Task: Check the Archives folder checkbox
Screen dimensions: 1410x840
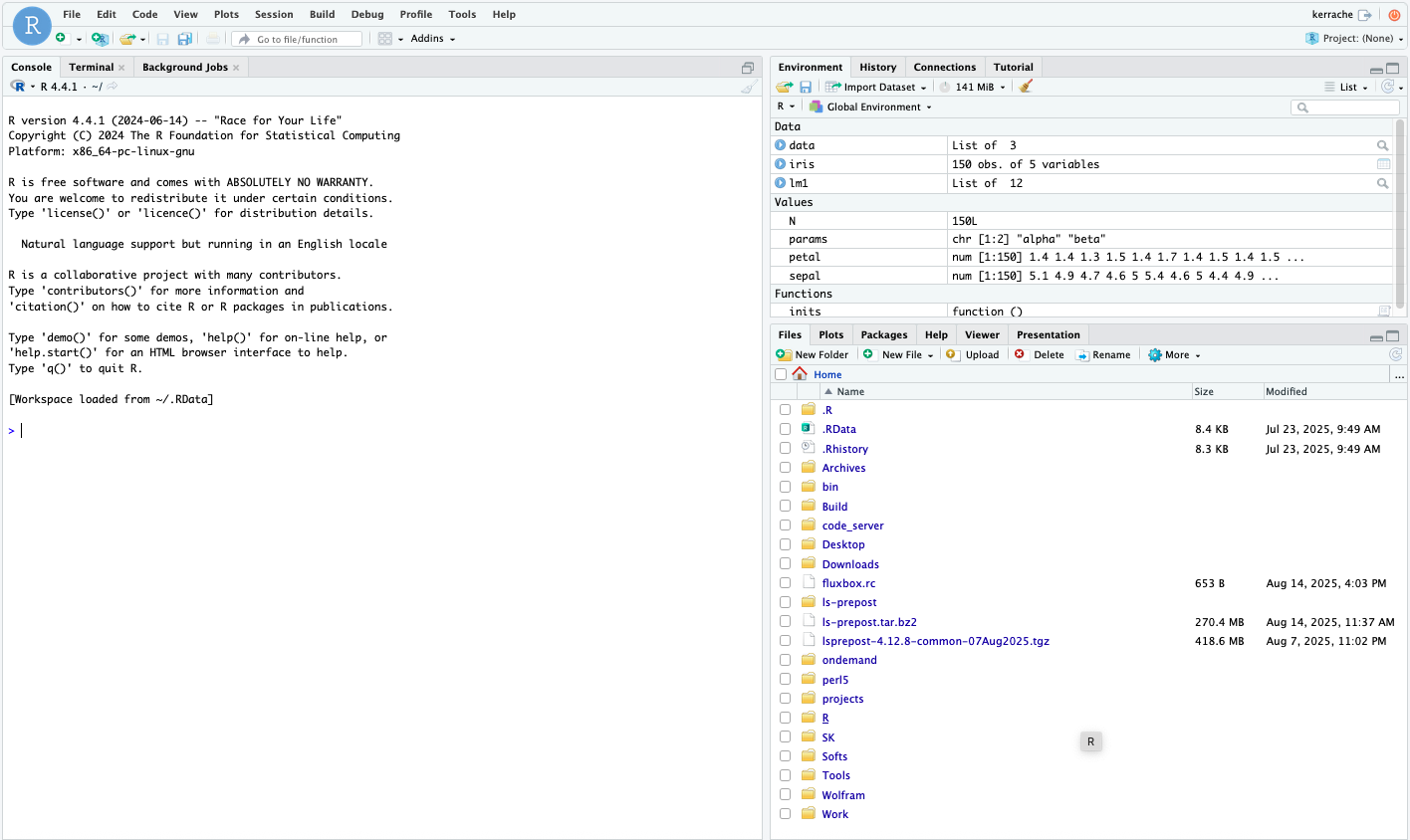Action: [x=785, y=468]
